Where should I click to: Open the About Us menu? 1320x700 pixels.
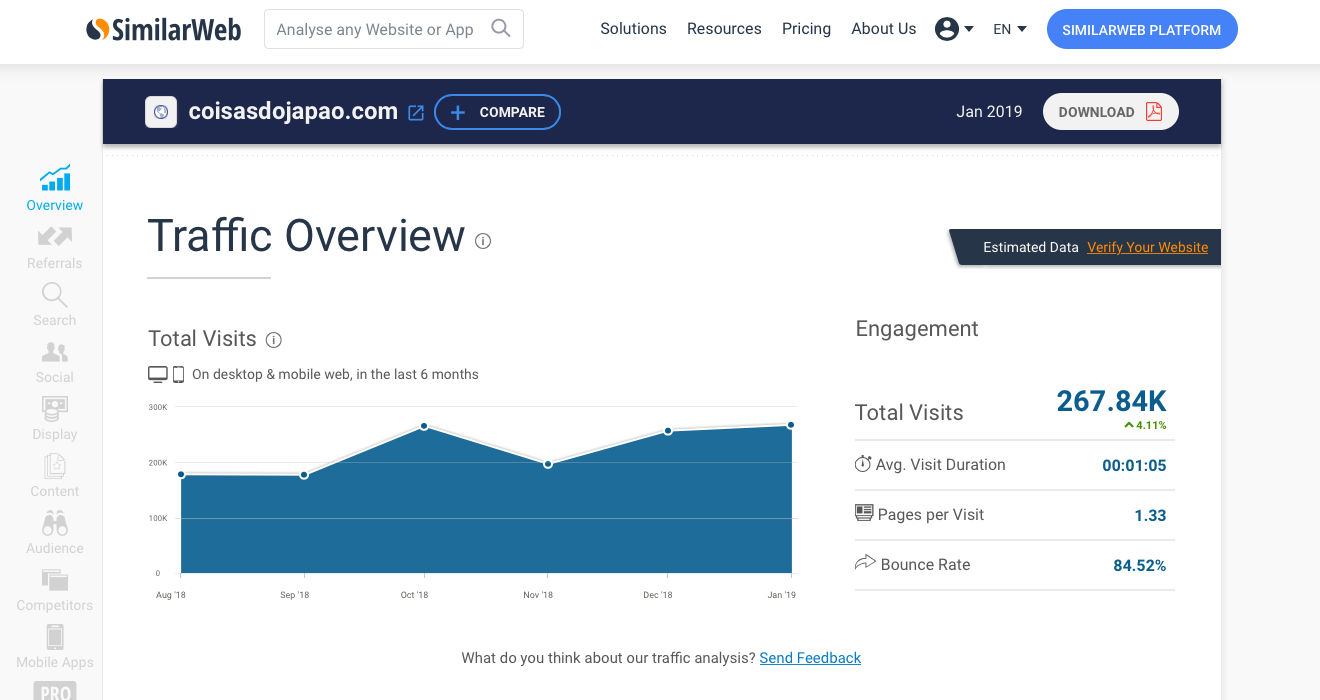(883, 29)
